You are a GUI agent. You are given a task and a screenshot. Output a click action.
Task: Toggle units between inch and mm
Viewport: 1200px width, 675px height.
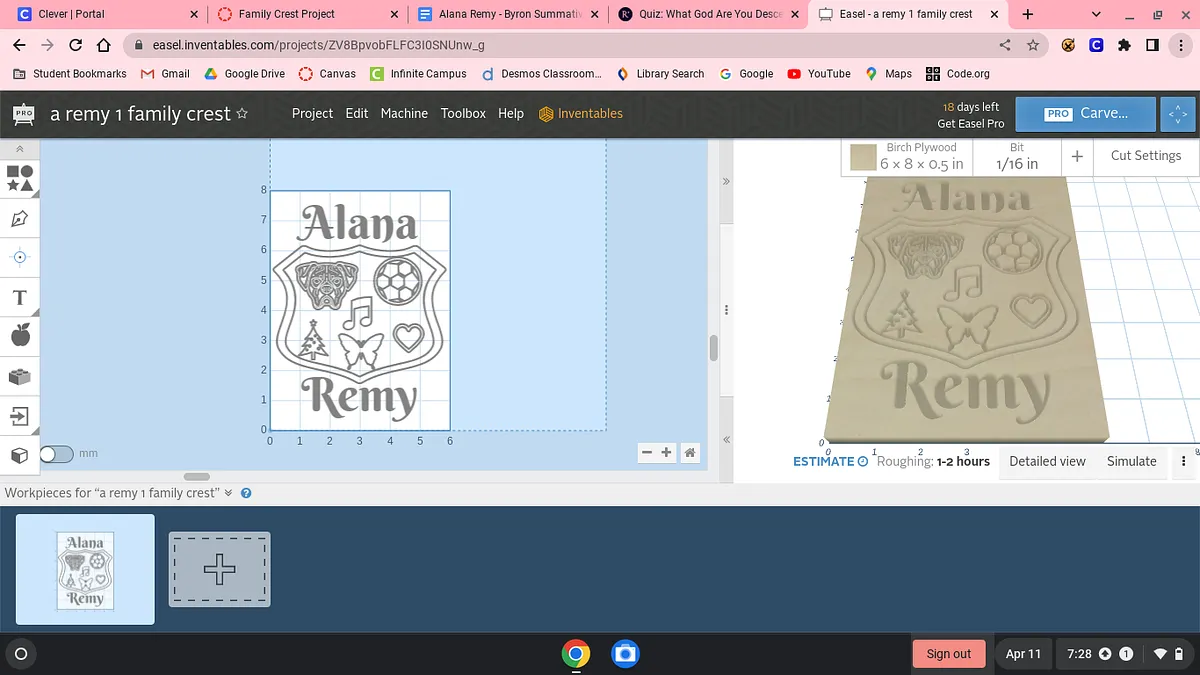click(57, 454)
